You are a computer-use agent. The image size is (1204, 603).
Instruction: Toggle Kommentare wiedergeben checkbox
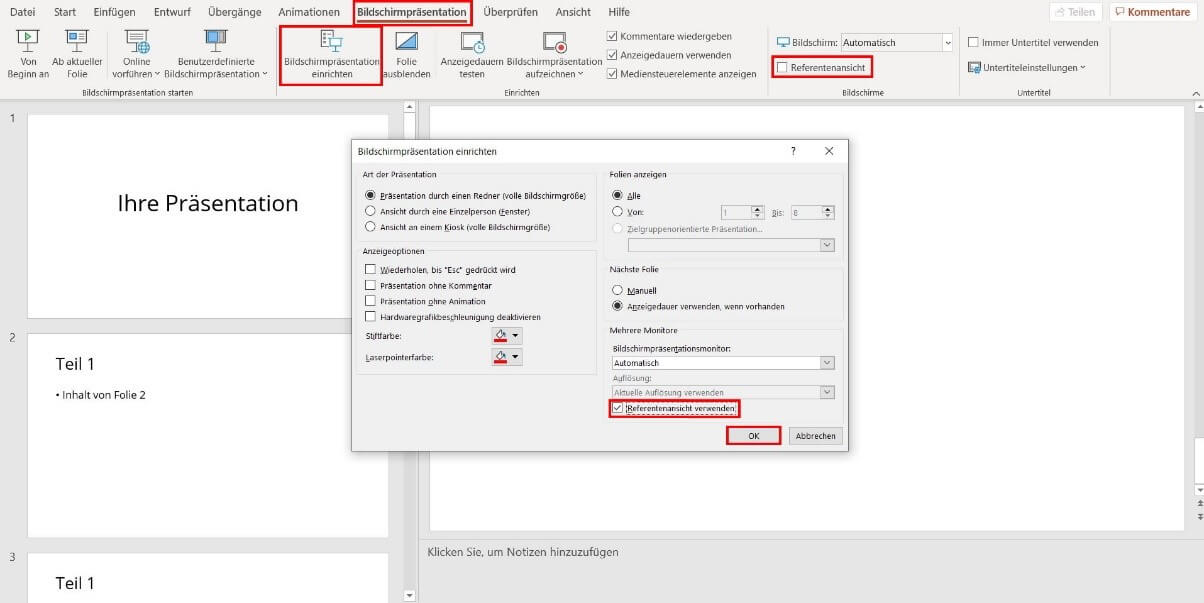(x=613, y=37)
